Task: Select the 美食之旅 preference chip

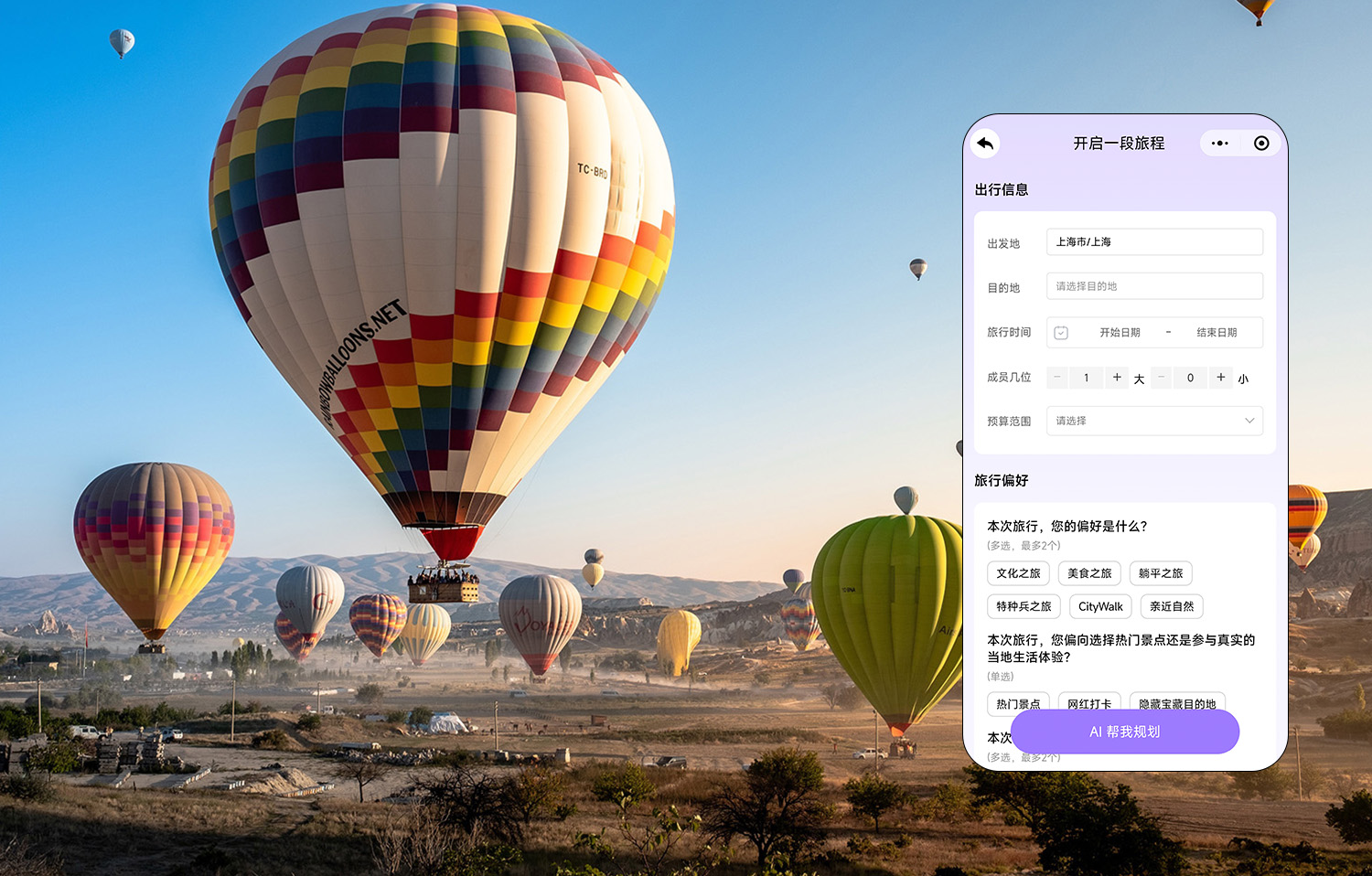Action: click(1089, 573)
